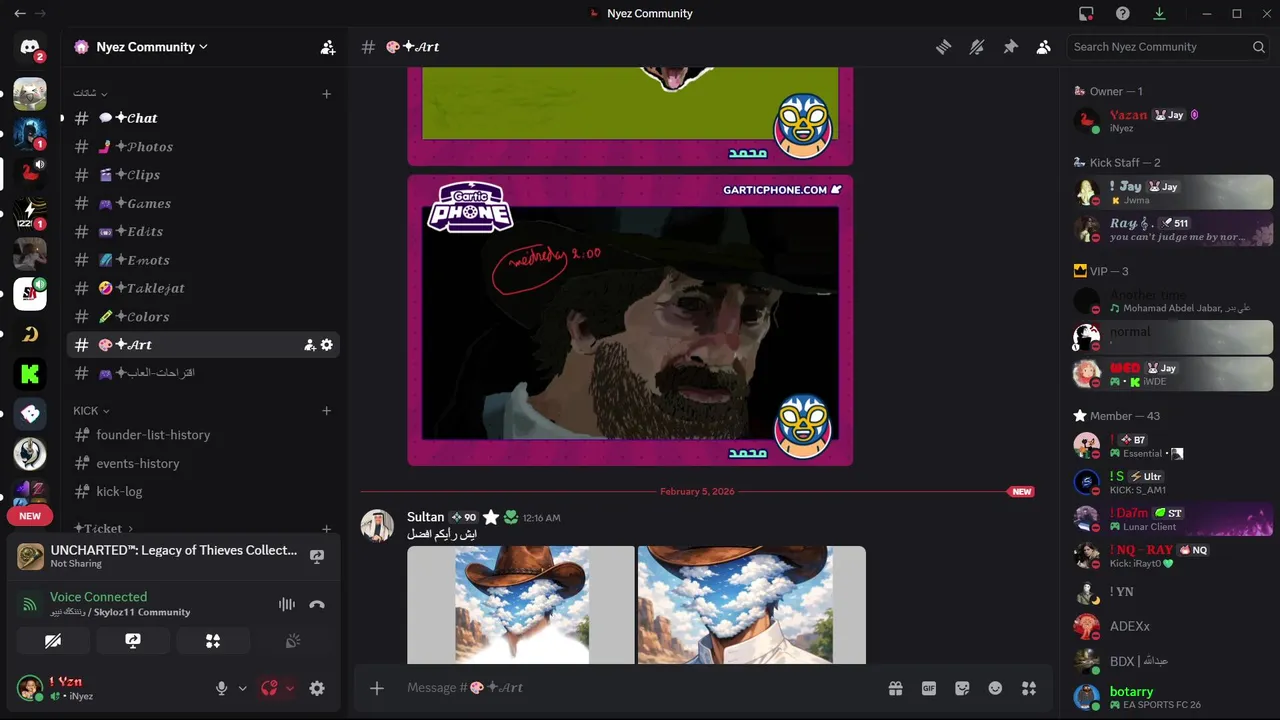
Task: Open attachment plus button in message bar
Action: tap(377, 688)
